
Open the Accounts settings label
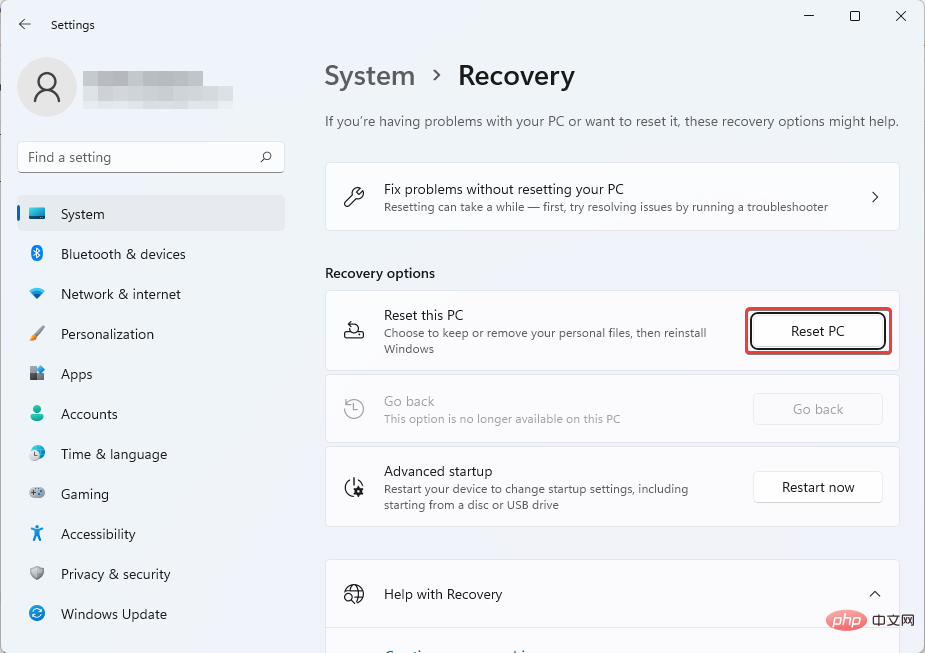tap(89, 414)
